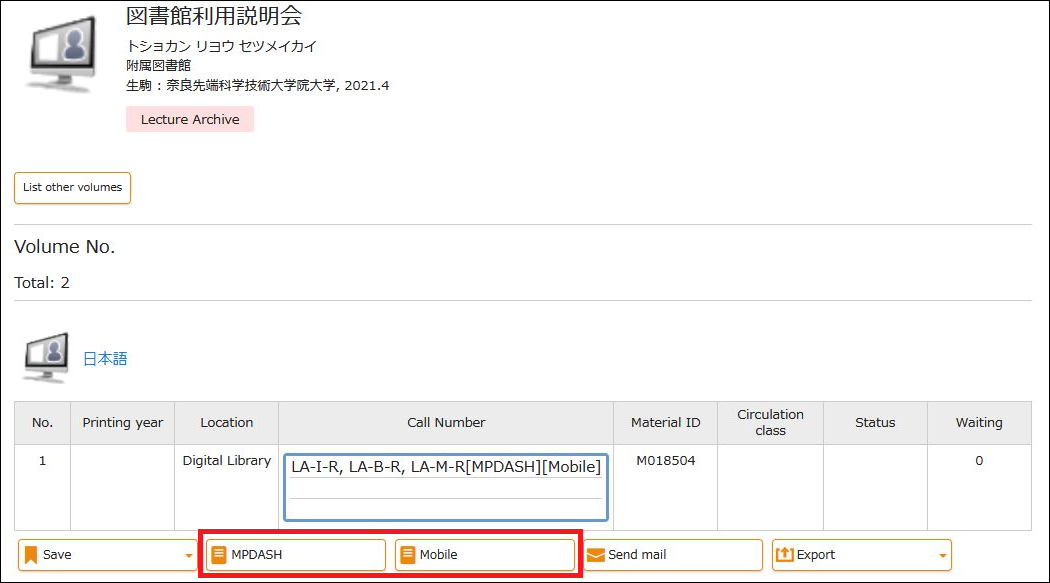Click the 附属図書館 author text
The height and width of the screenshot is (583, 1050).
[x=158, y=66]
